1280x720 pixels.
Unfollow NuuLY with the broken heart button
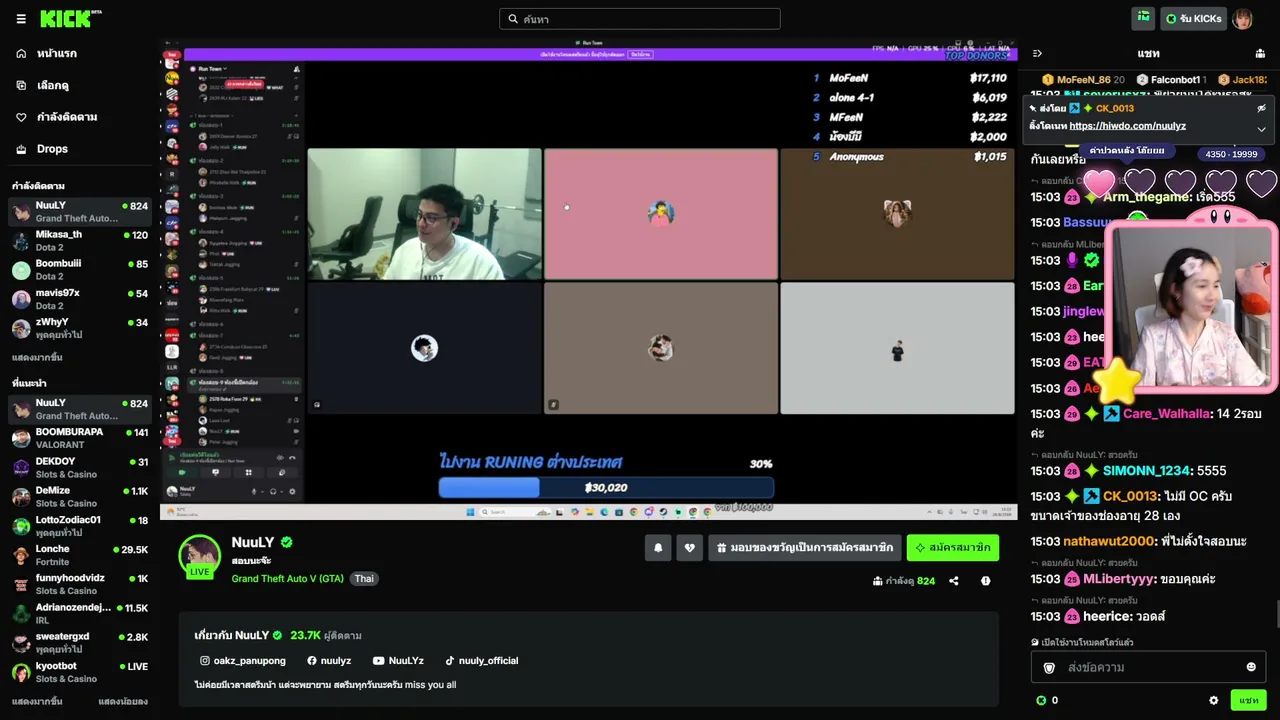[x=689, y=548]
